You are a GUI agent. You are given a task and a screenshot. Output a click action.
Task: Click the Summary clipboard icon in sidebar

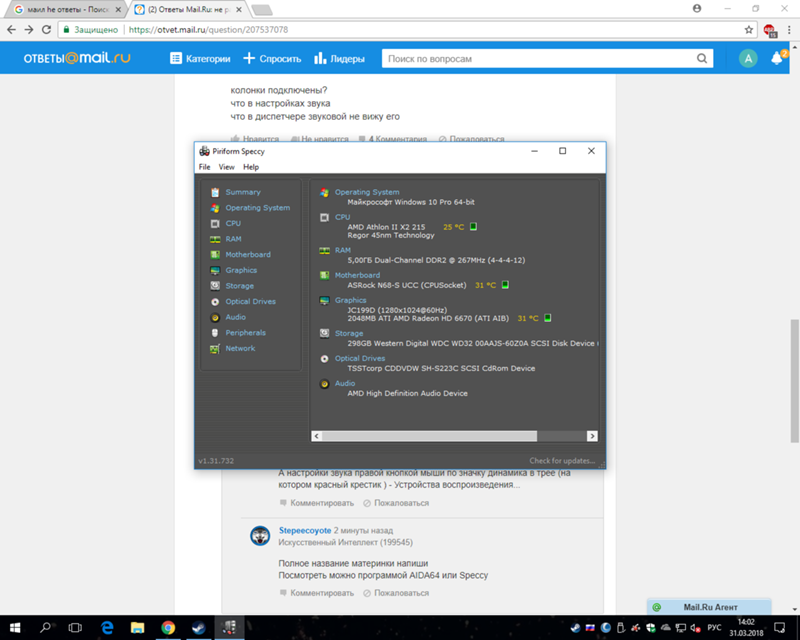215,192
